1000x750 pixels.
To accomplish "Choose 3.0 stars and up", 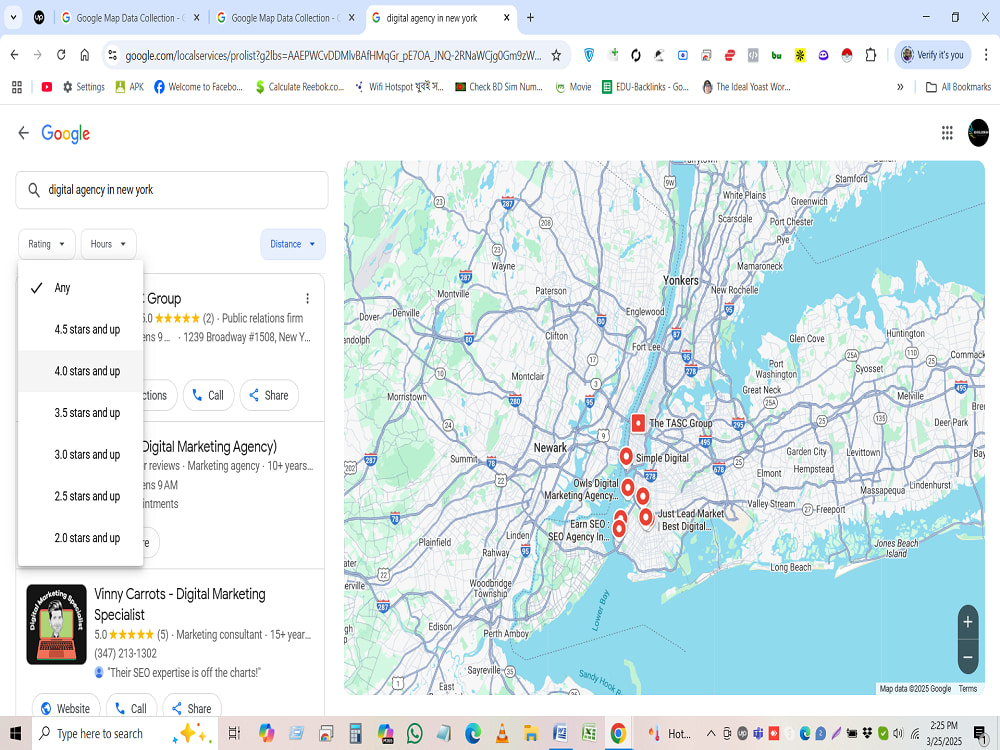I will 81,454.
